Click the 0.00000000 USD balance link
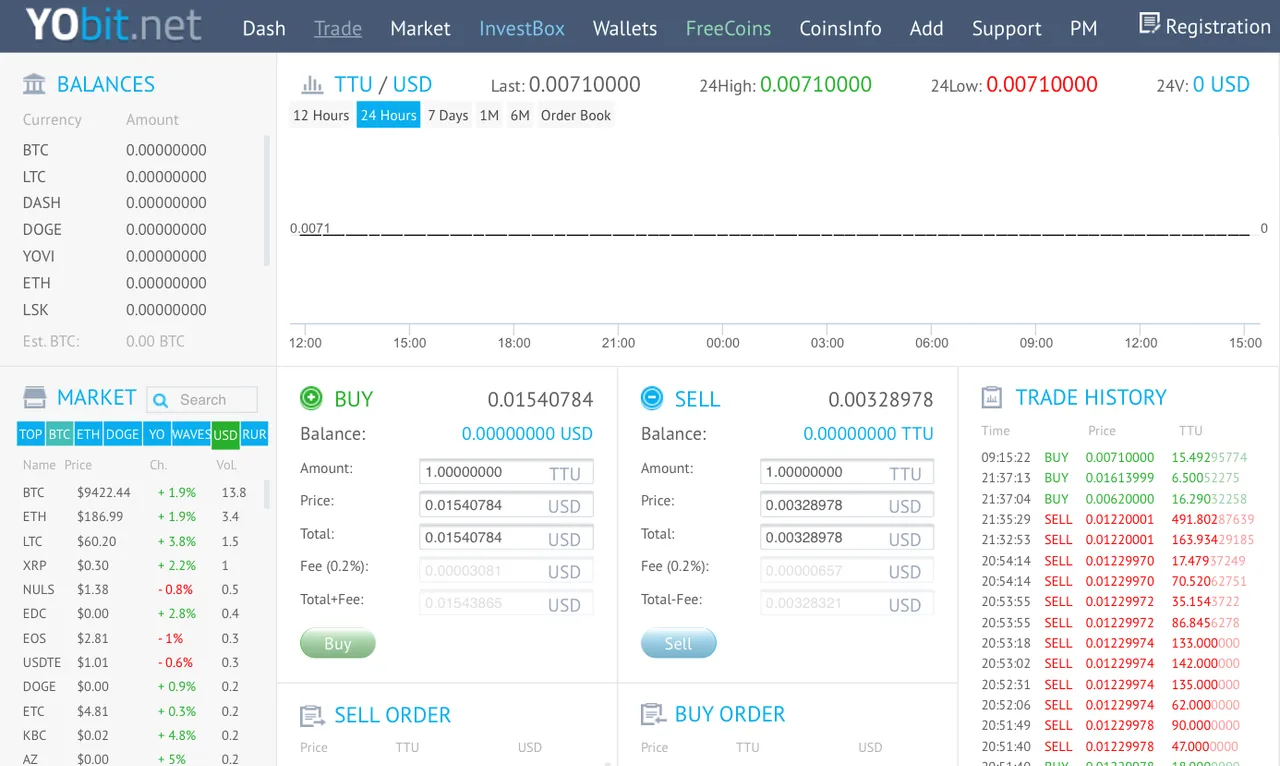 (527, 434)
